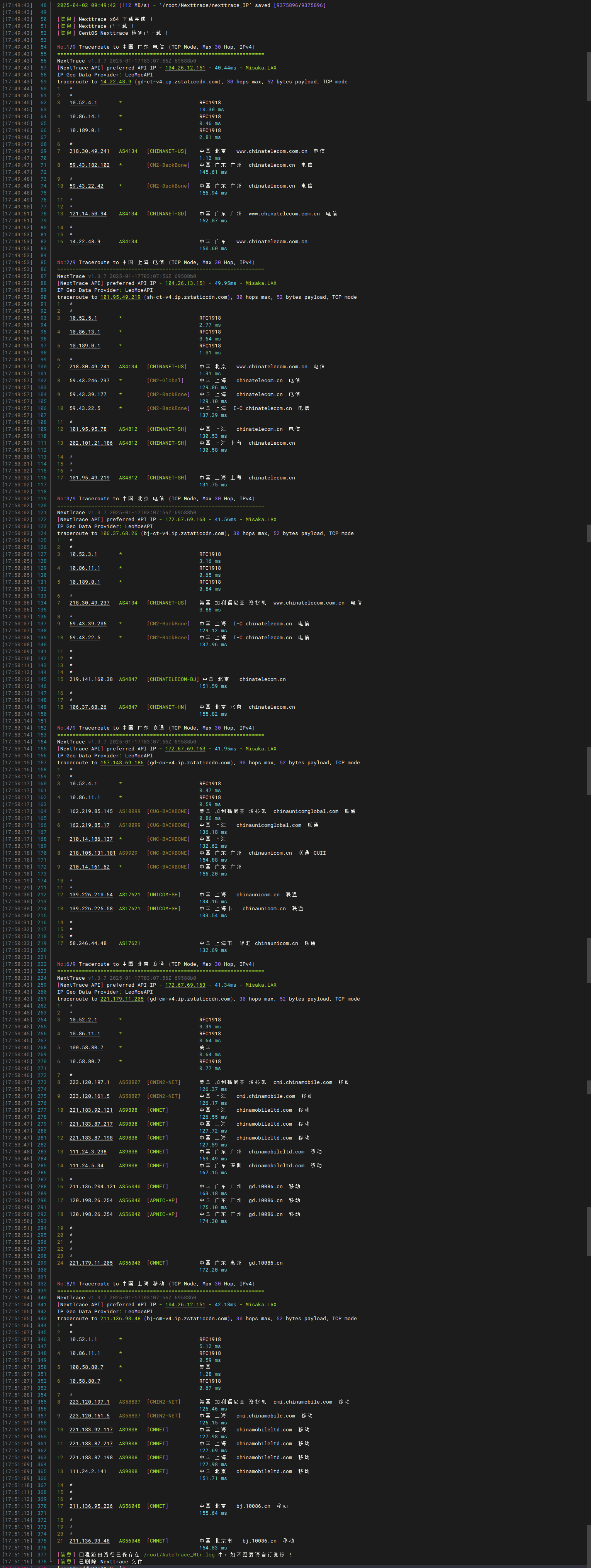Open the 59.43.182.102 hop IP link
This screenshot has height=1568, width=591.
pyautogui.click(x=89, y=165)
